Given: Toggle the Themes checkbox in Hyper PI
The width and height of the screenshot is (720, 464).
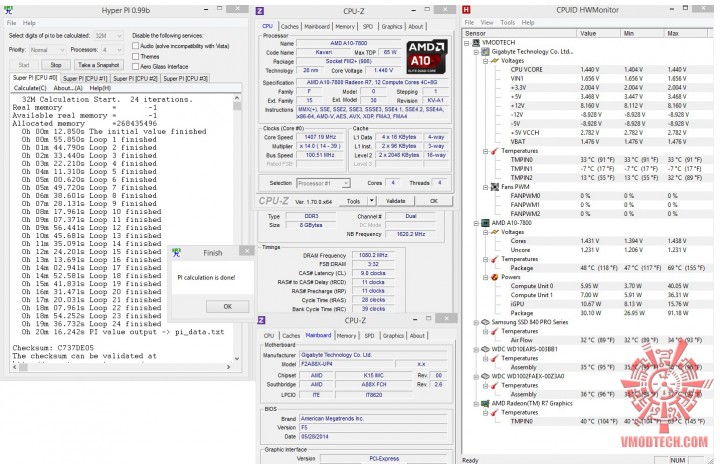Looking at the screenshot, I should [x=135, y=56].
